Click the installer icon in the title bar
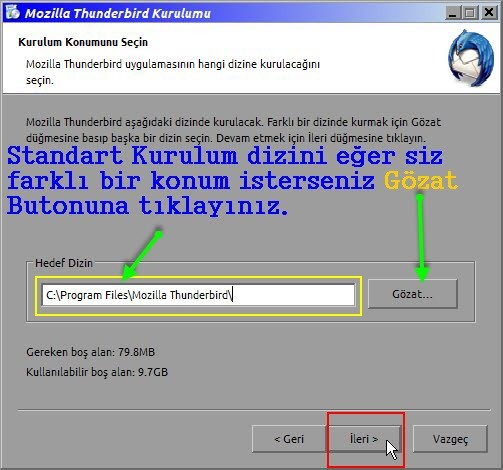The image size is (503, 470). 13,12
